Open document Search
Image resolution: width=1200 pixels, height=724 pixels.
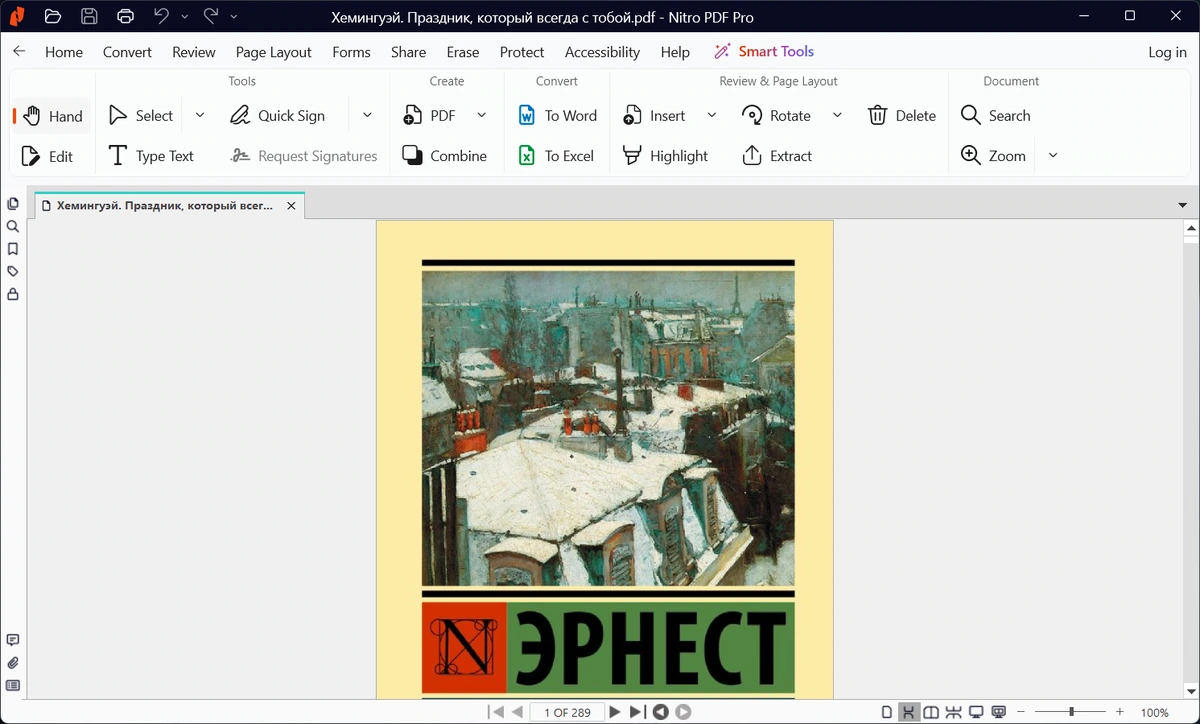click(x=995, y=116)
